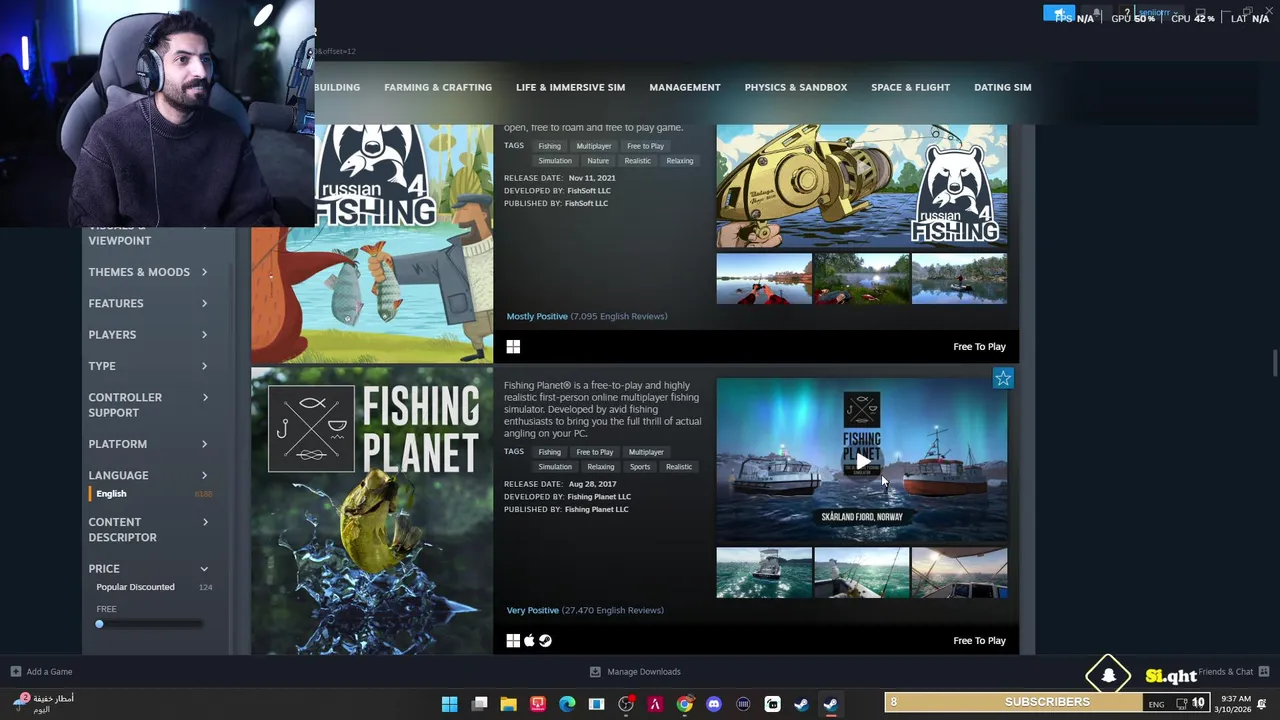Open the Windows Start menu

pos(450,704)
